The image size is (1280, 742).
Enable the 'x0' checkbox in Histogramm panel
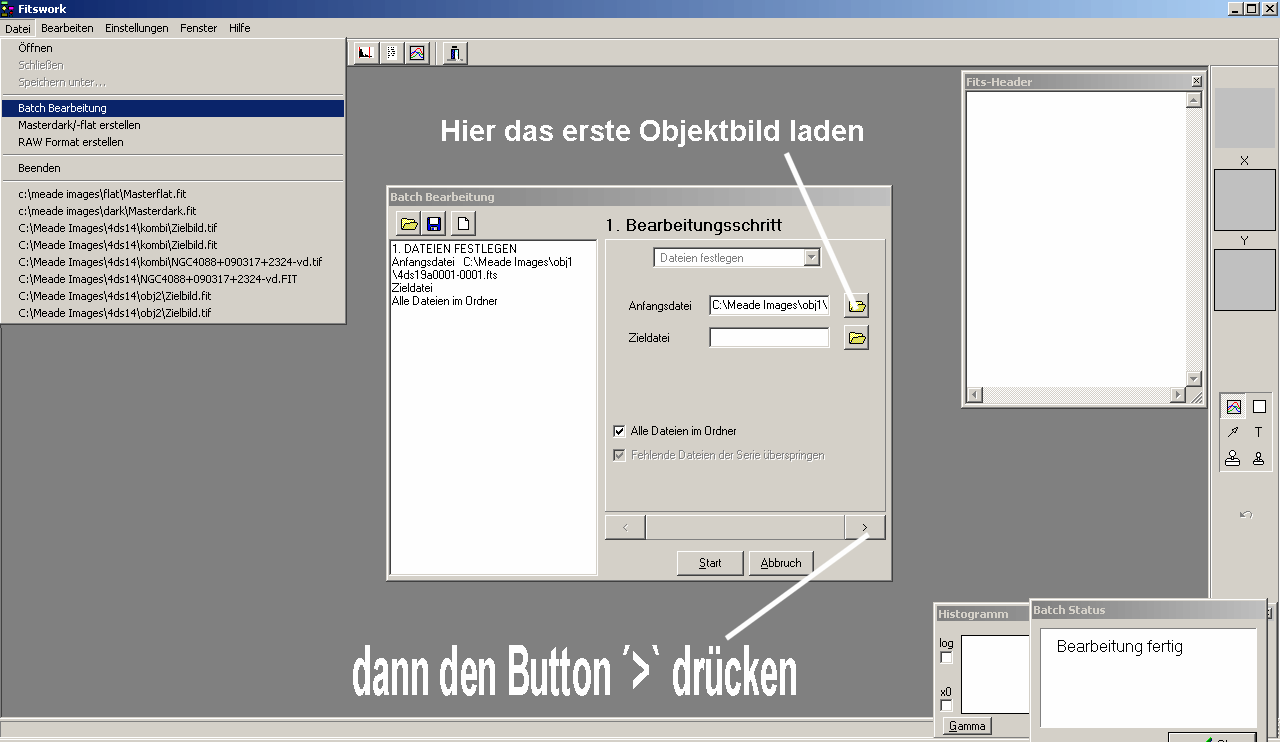coord(947,706)
